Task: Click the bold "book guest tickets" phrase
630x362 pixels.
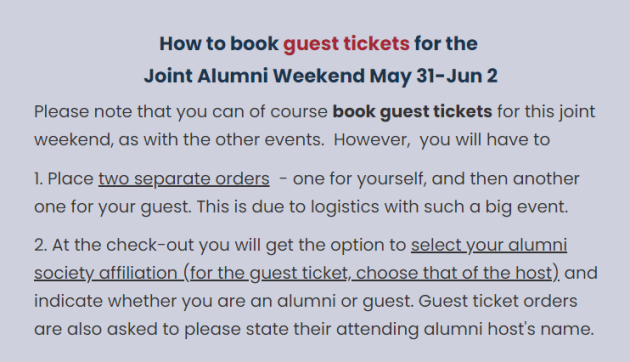Action: [x=412, y=112]
